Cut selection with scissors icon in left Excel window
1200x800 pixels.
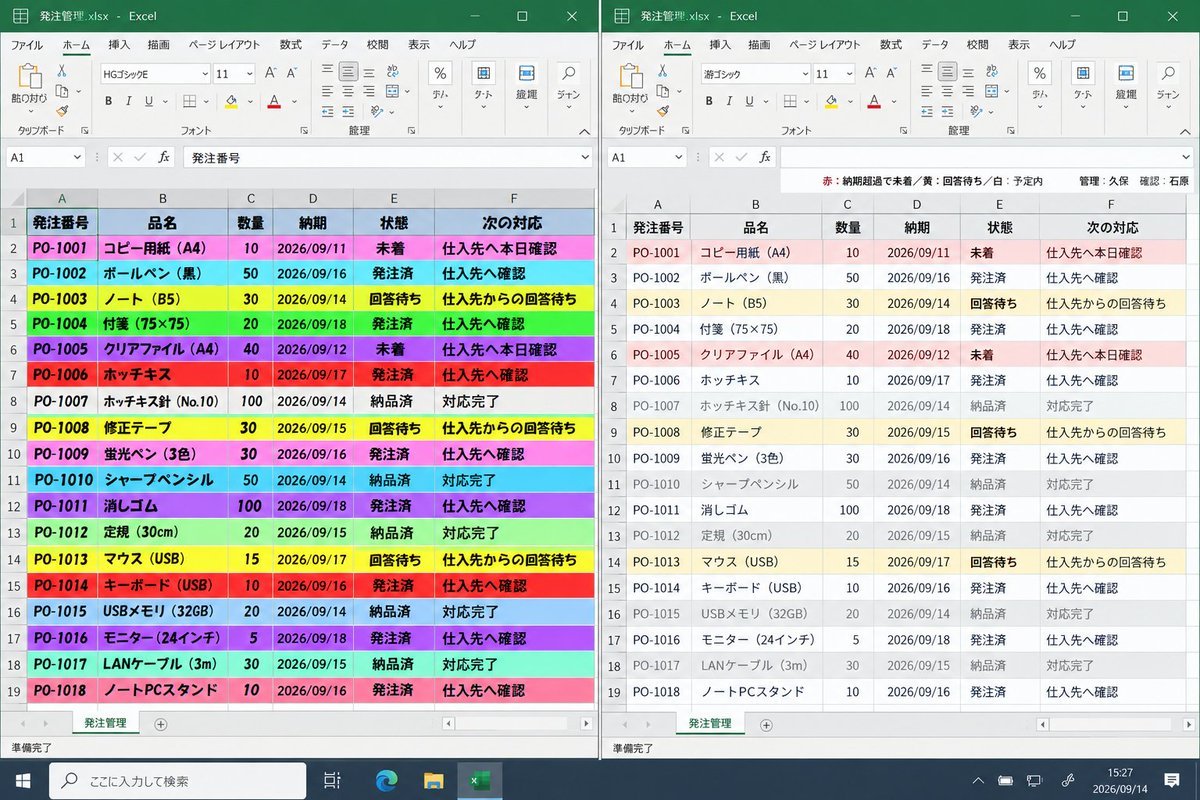click(x=62, y=72)
